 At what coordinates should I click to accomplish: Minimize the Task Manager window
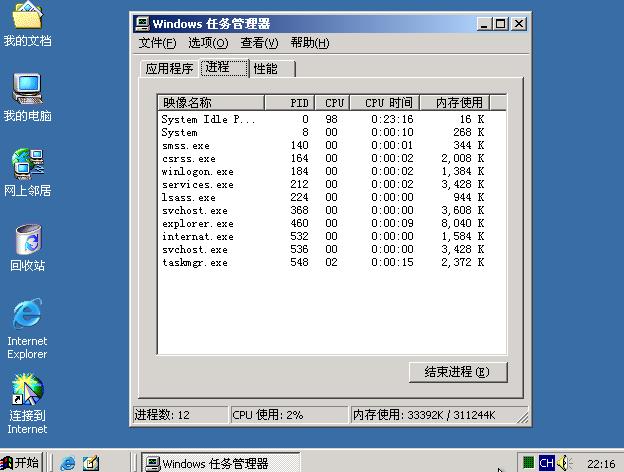point(484,24)
